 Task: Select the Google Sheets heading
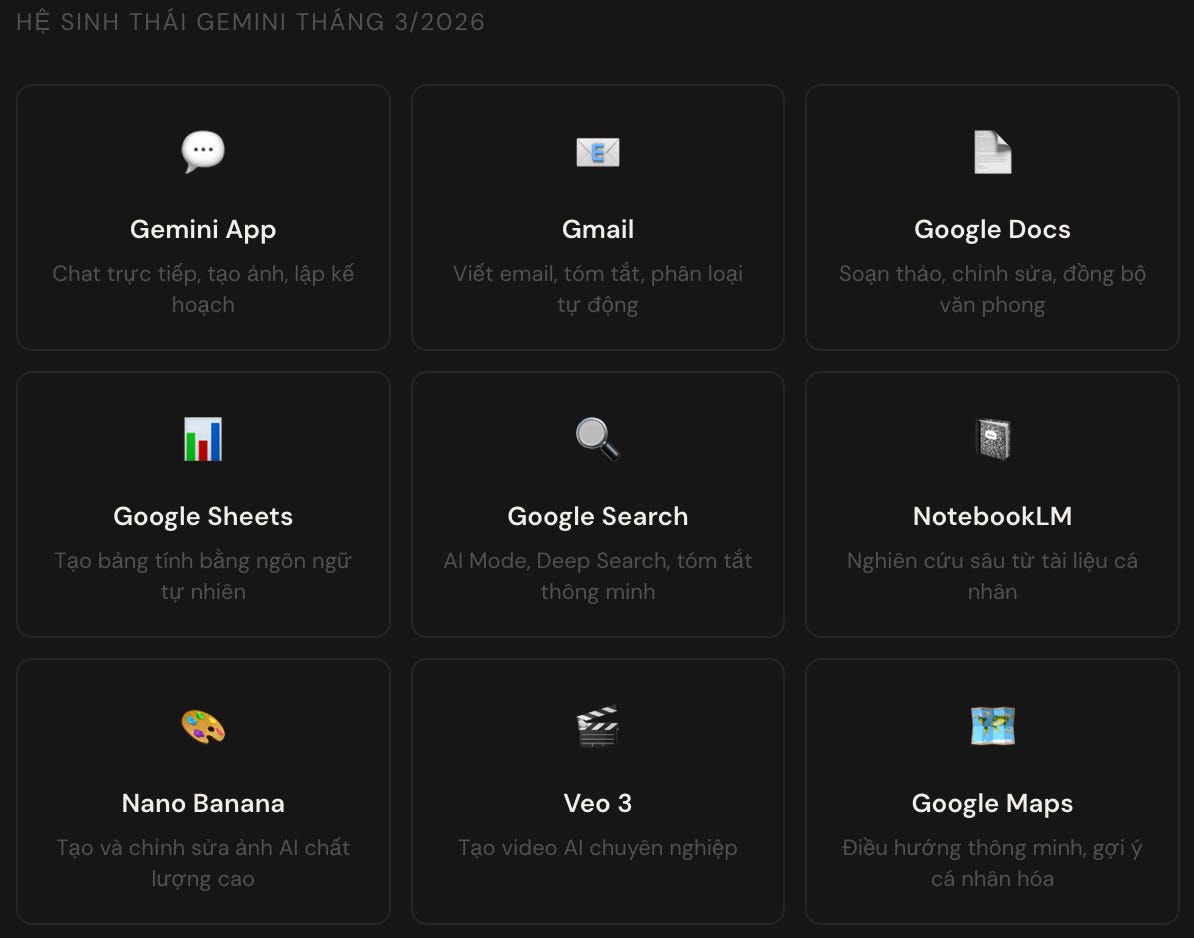tap(203, 516)
